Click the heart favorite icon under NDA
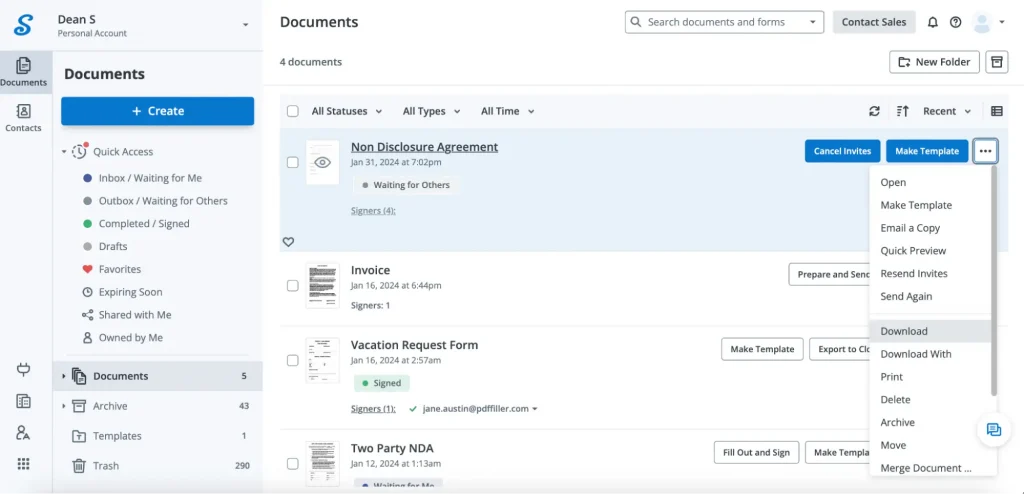This screenshot has width=1024, height=494. tap(288, 242)
